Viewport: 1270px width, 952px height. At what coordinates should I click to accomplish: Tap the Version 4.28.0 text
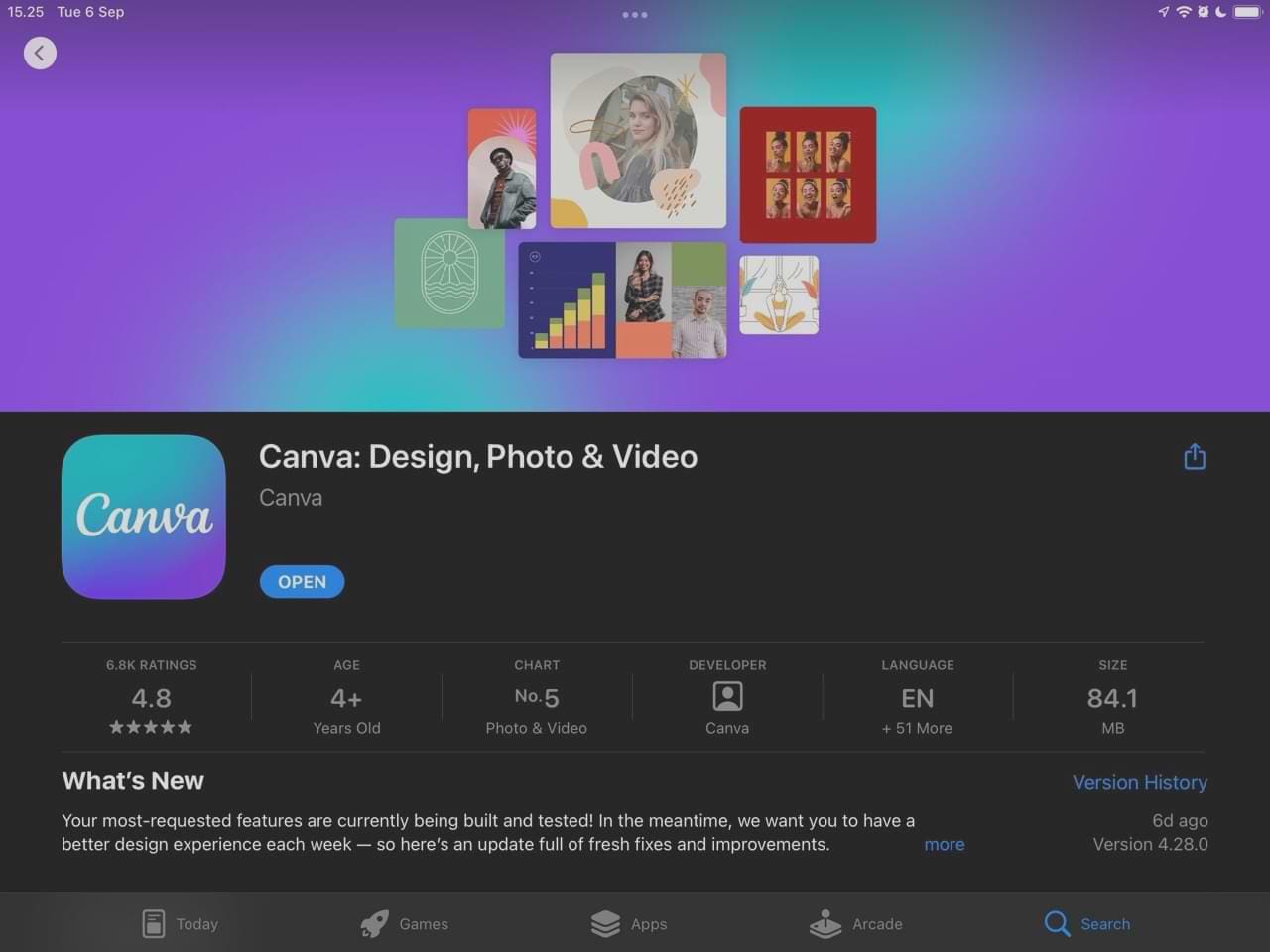(x=1151, y=844)
